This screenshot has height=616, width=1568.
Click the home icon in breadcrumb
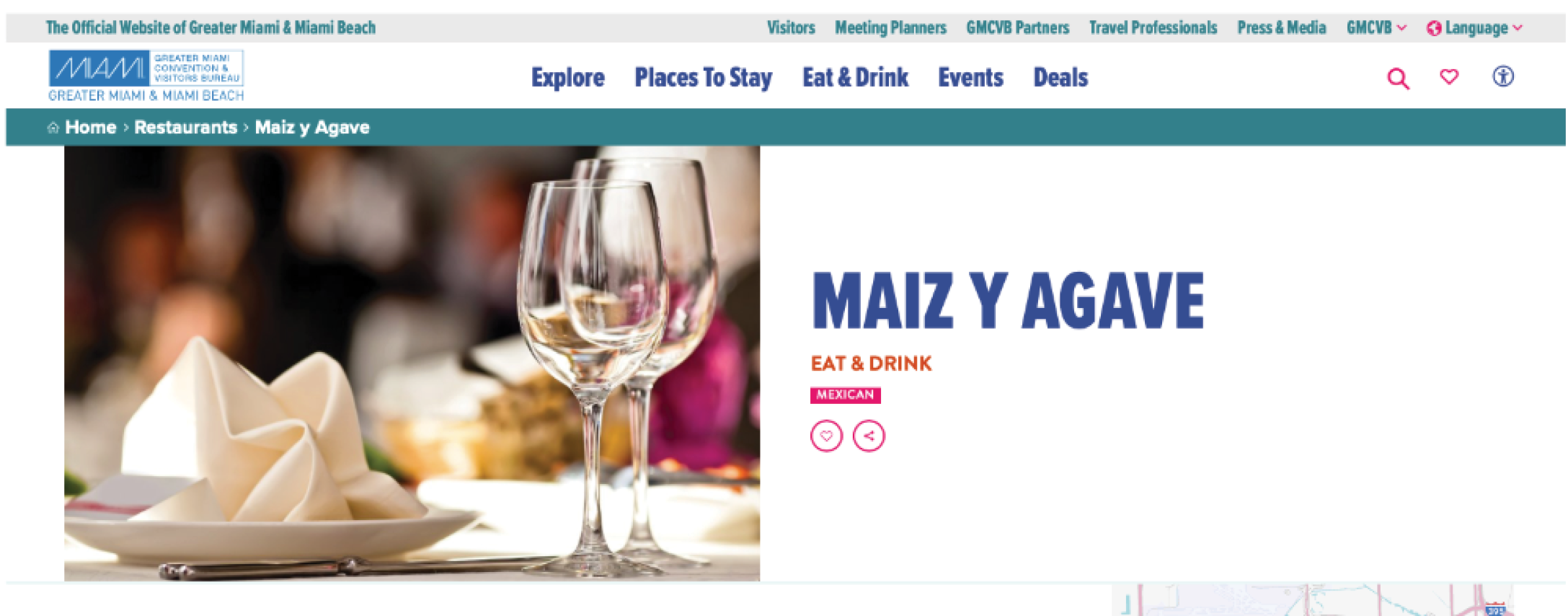point(53,128)
